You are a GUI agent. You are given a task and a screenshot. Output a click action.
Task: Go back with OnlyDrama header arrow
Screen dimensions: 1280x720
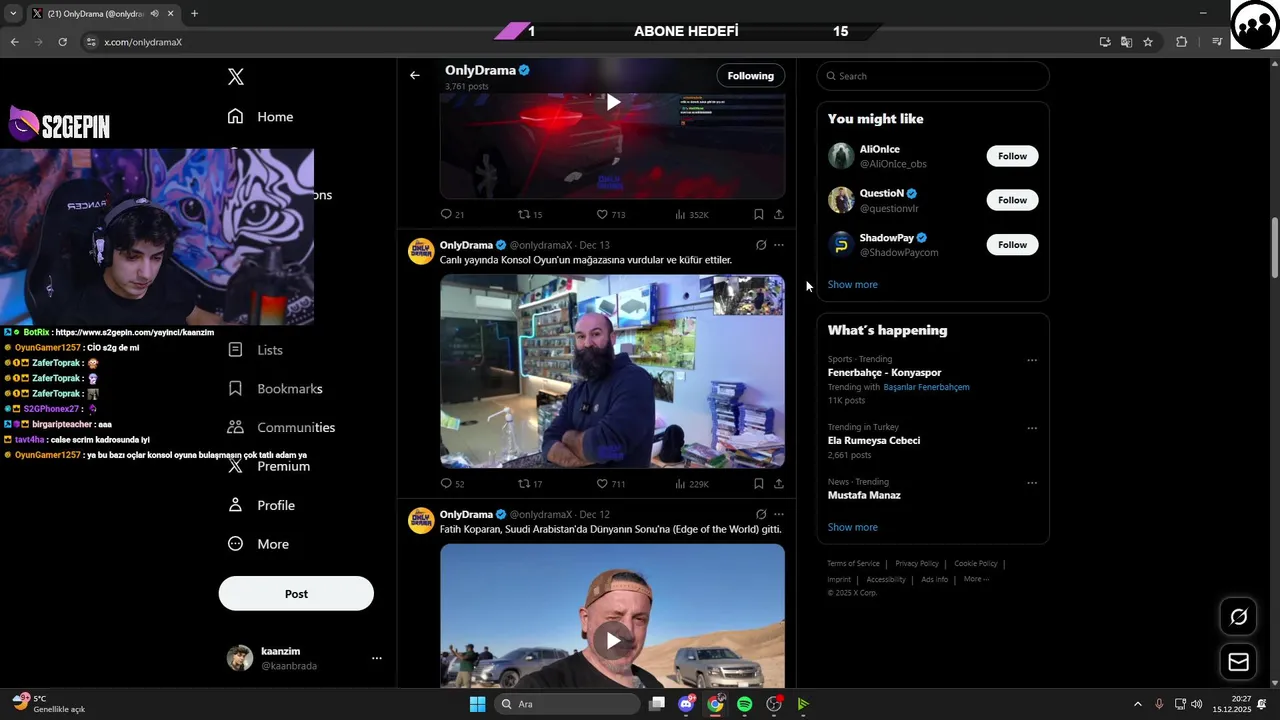click(x=415, y=75)
